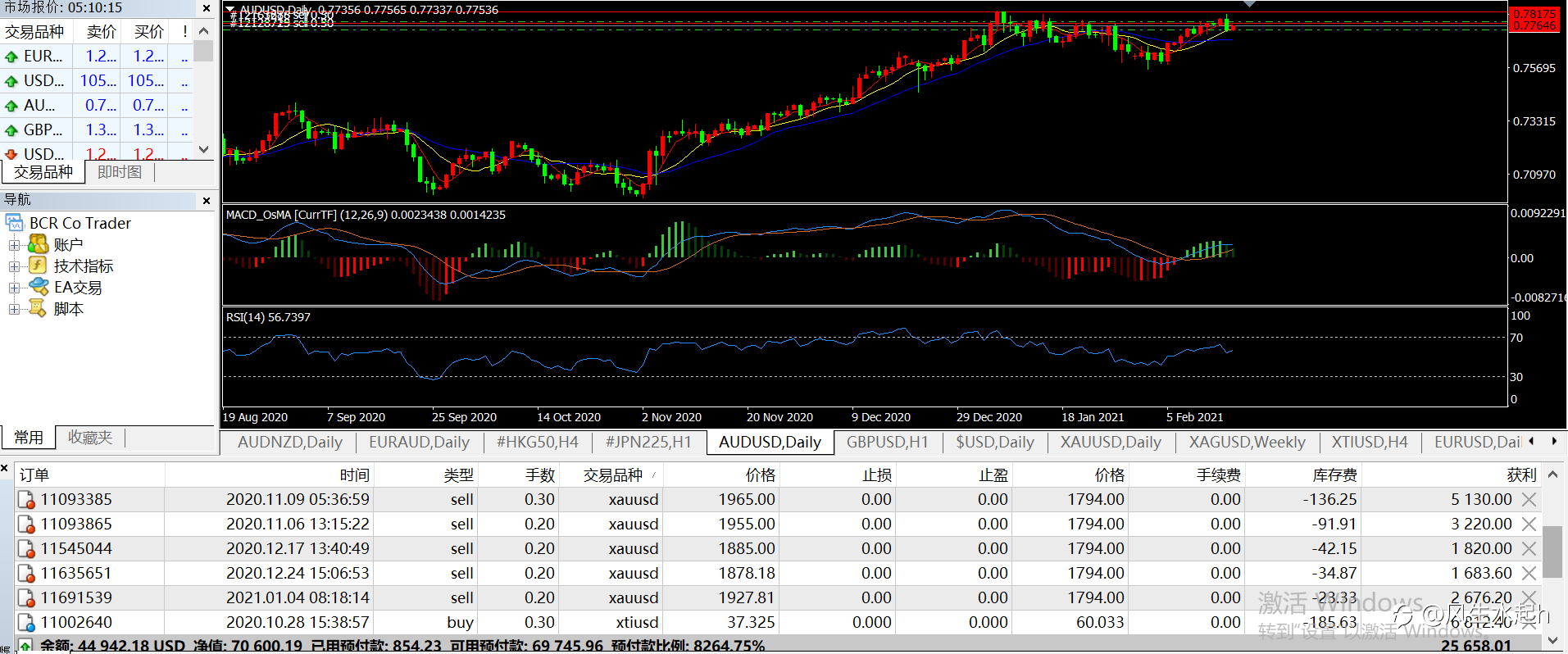Expand the 脚本 tree node
The height and width of the screenshot is (654, 1568).
coord(14,309)
